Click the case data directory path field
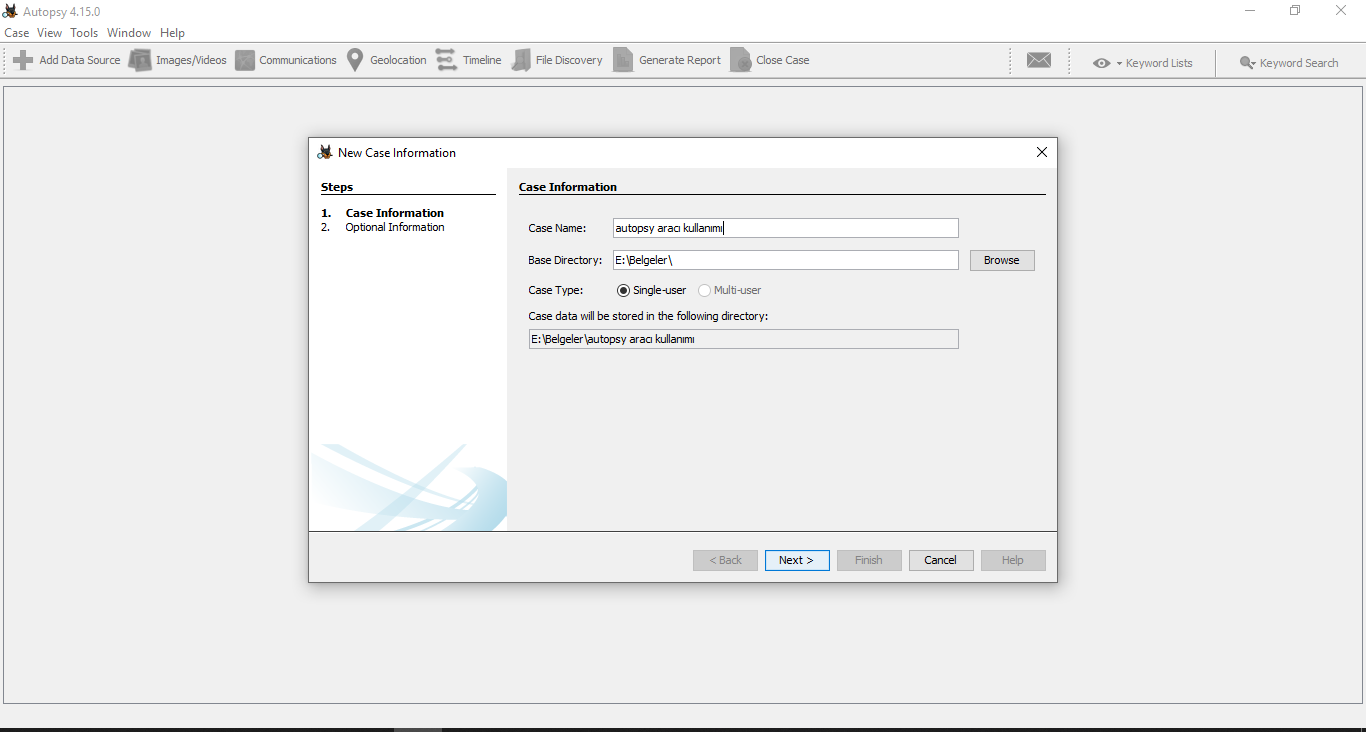 point(743,339)
